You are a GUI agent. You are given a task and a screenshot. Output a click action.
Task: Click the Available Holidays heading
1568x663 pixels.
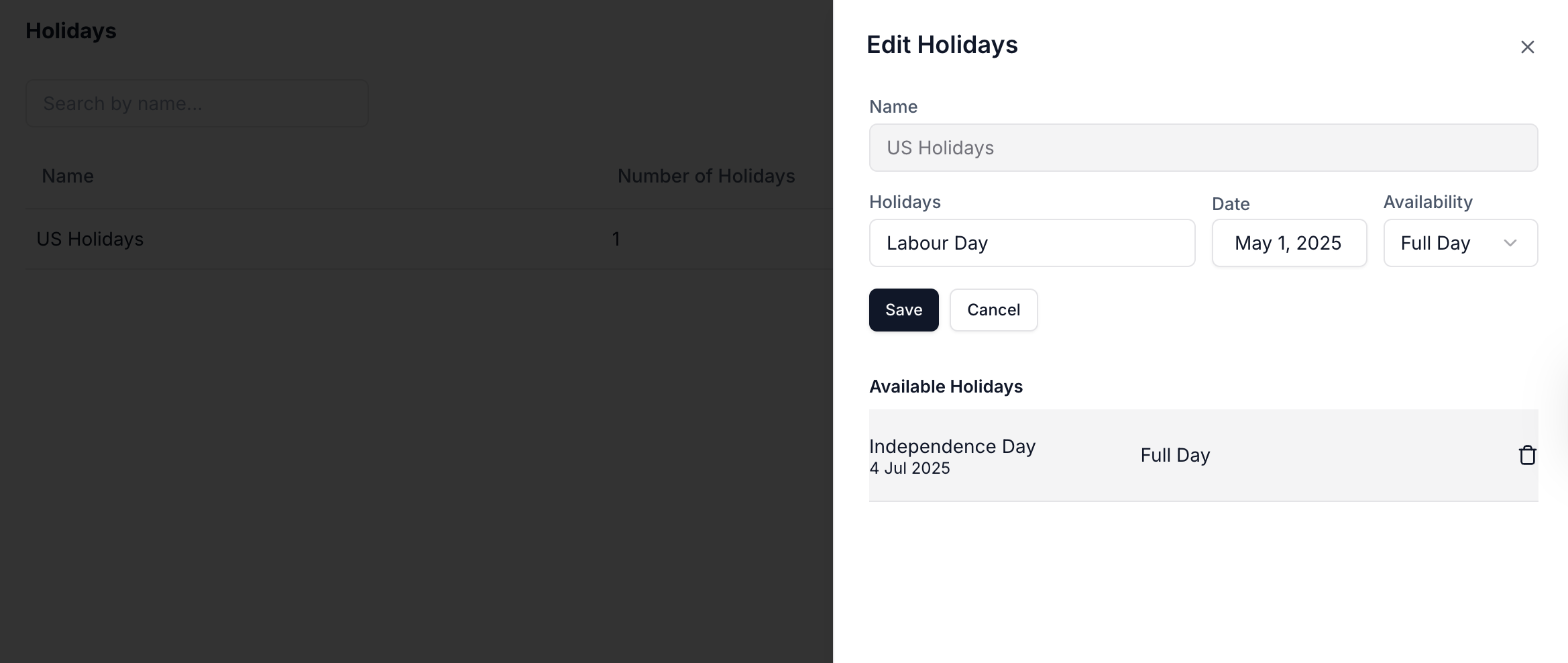tap(946, 387)
